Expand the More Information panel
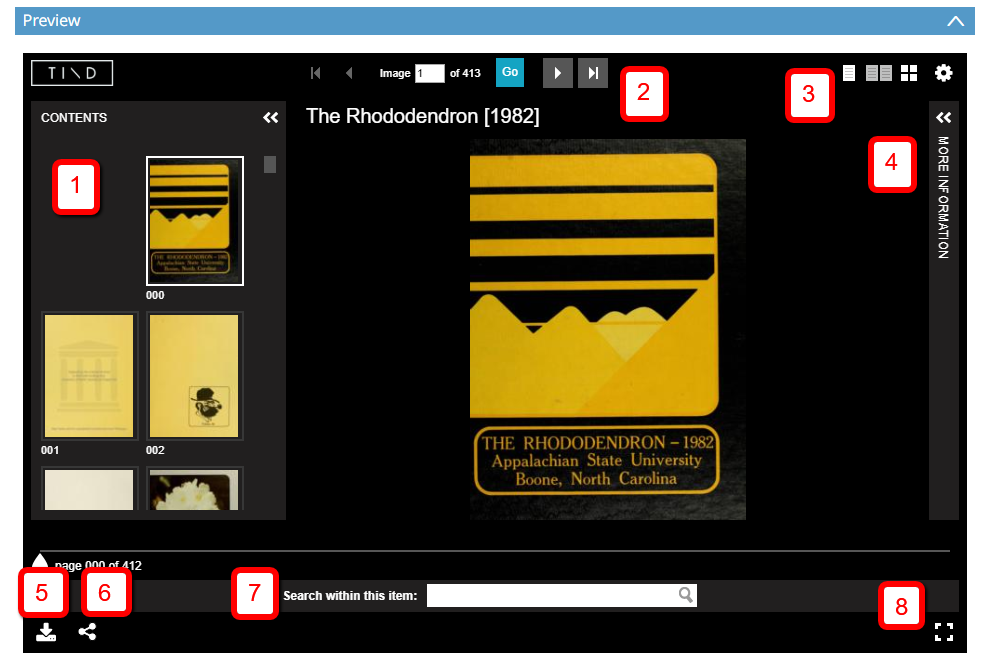The height and width of the screenshot is (668, 989). point(944,117)
